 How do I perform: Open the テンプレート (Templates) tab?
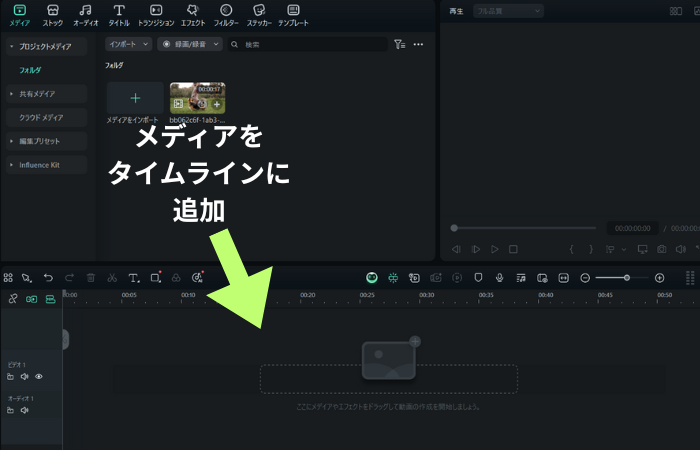click(x=293, y=15)
